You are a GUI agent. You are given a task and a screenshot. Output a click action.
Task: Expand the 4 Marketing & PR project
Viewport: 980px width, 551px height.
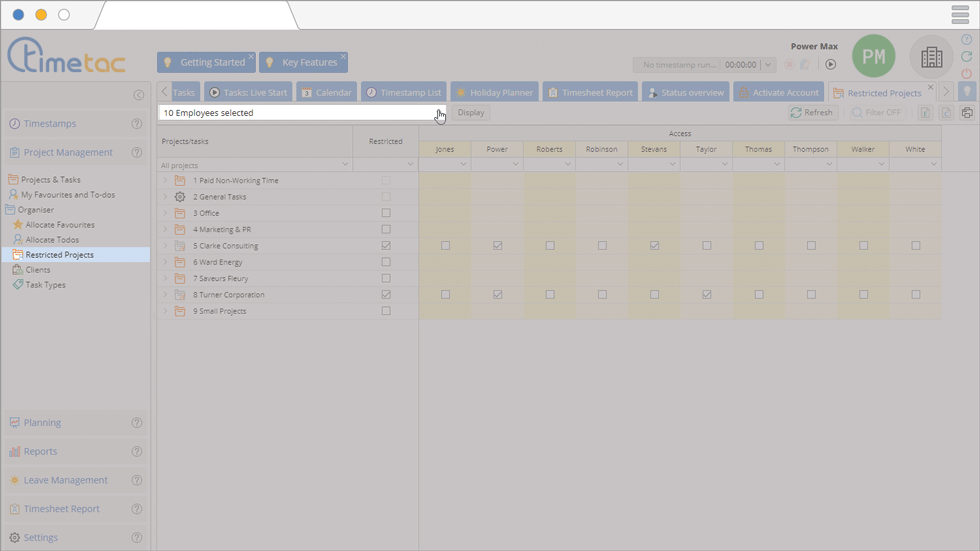[166, 230]
